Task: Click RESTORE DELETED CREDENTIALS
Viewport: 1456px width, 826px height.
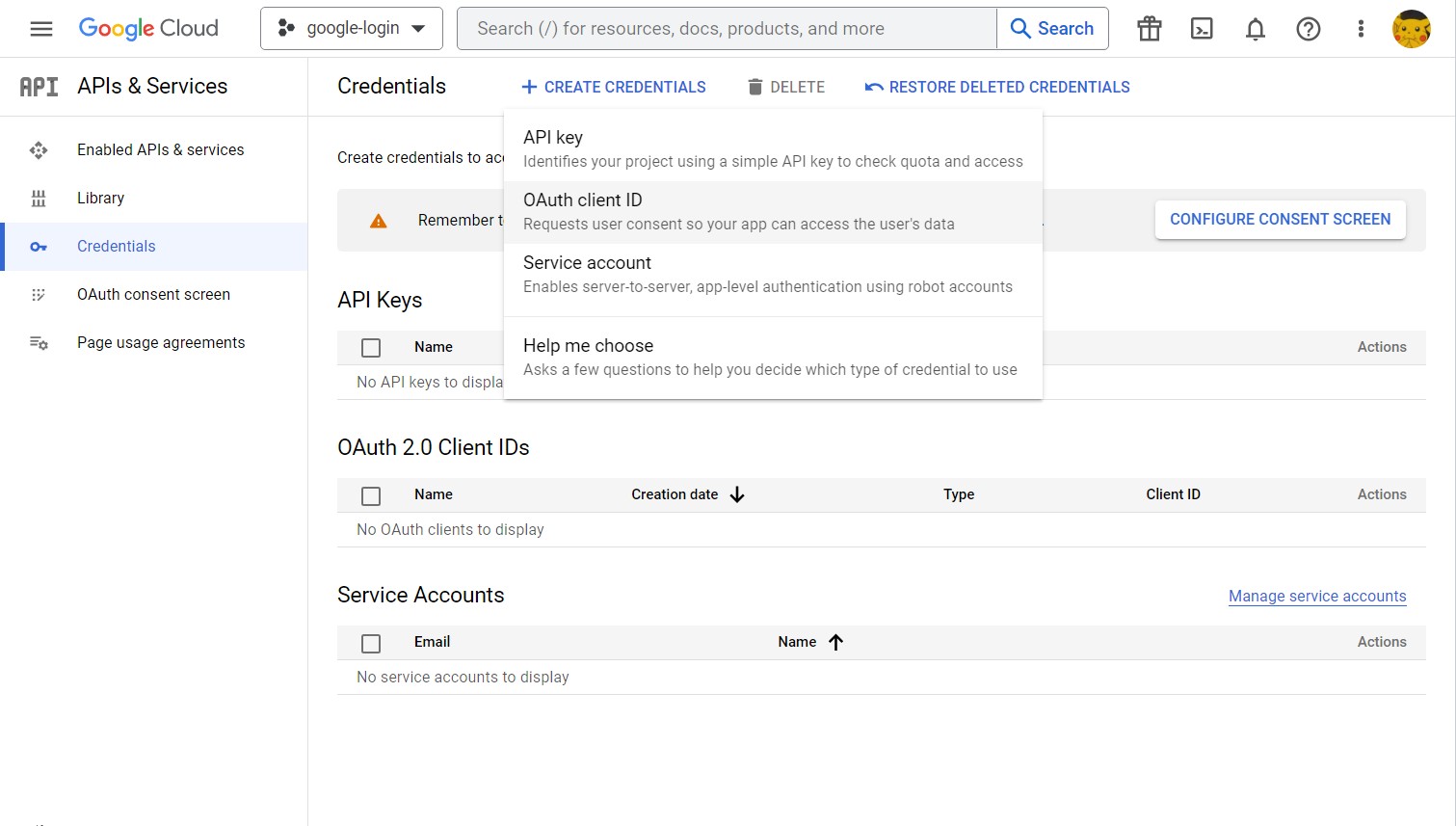Action: (x=997, y=87)
